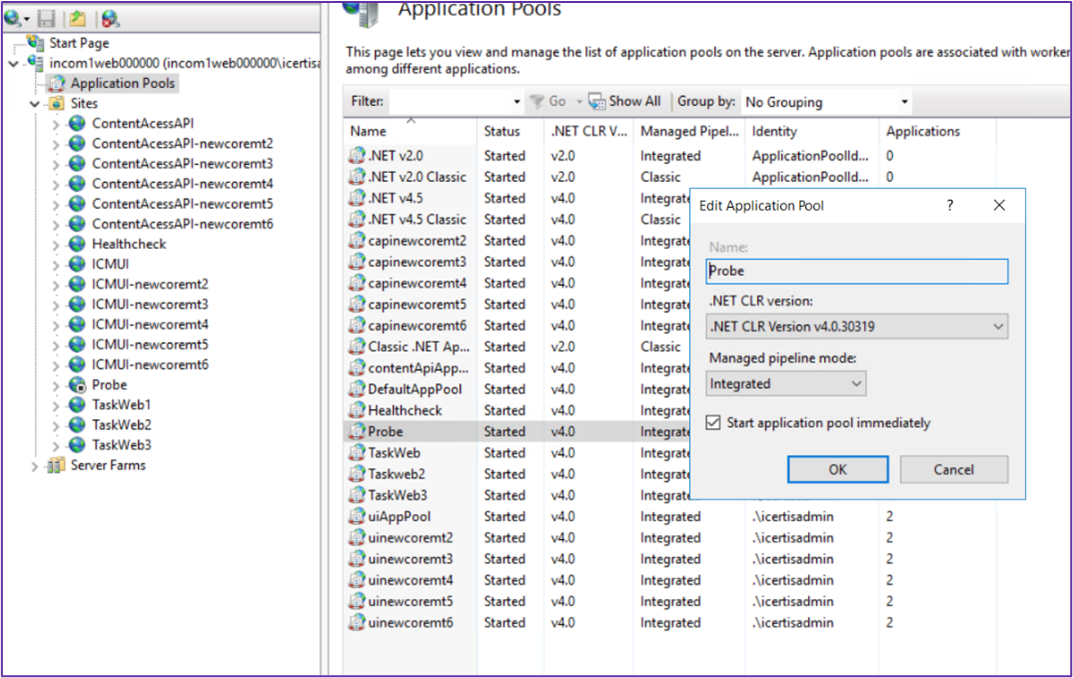Open the Group by dropdown
This screenshot has width=1073, height=678.
[826, 102]
